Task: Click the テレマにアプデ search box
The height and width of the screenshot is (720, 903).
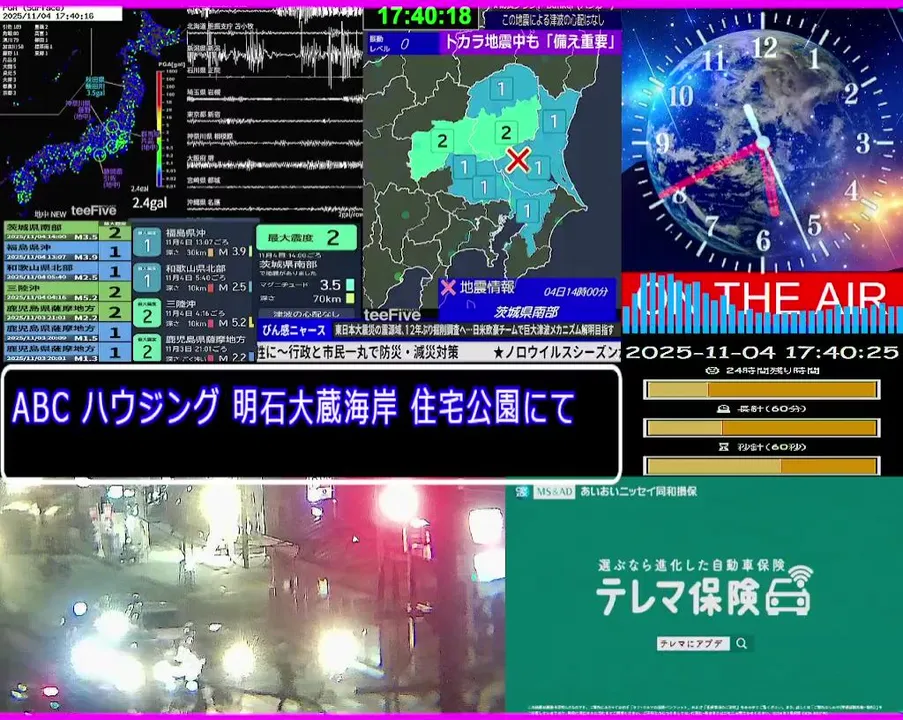Action: click(693, 643)
